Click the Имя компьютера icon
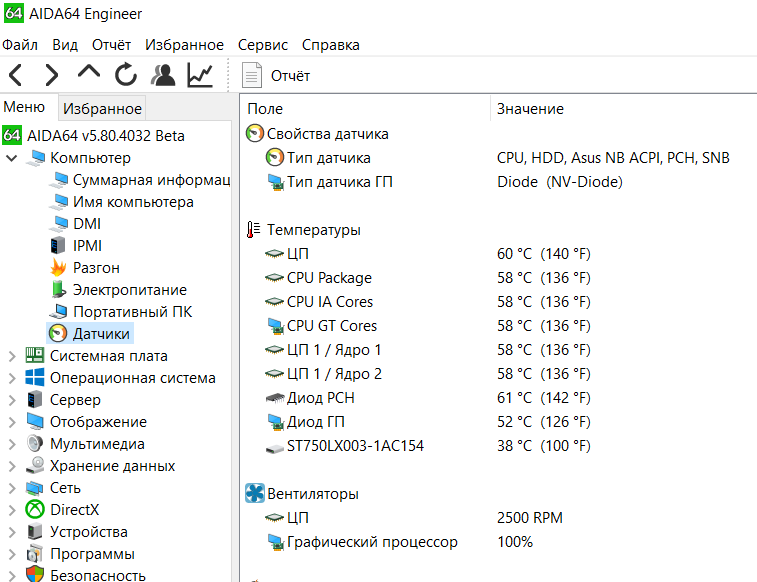This screenshot has height=582, width=757. click(58, 202)
